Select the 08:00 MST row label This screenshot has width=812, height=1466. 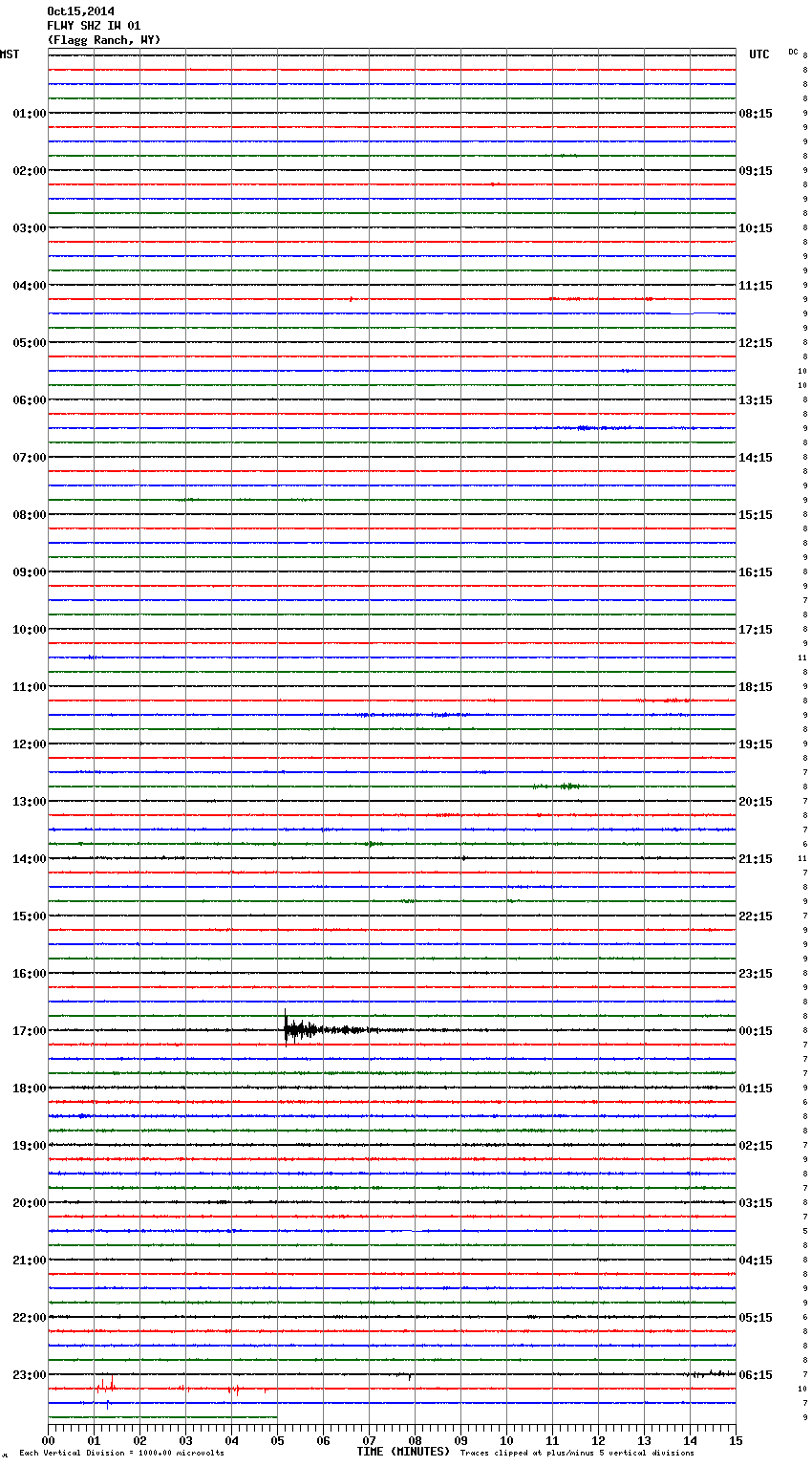click(x=30, y=515)
